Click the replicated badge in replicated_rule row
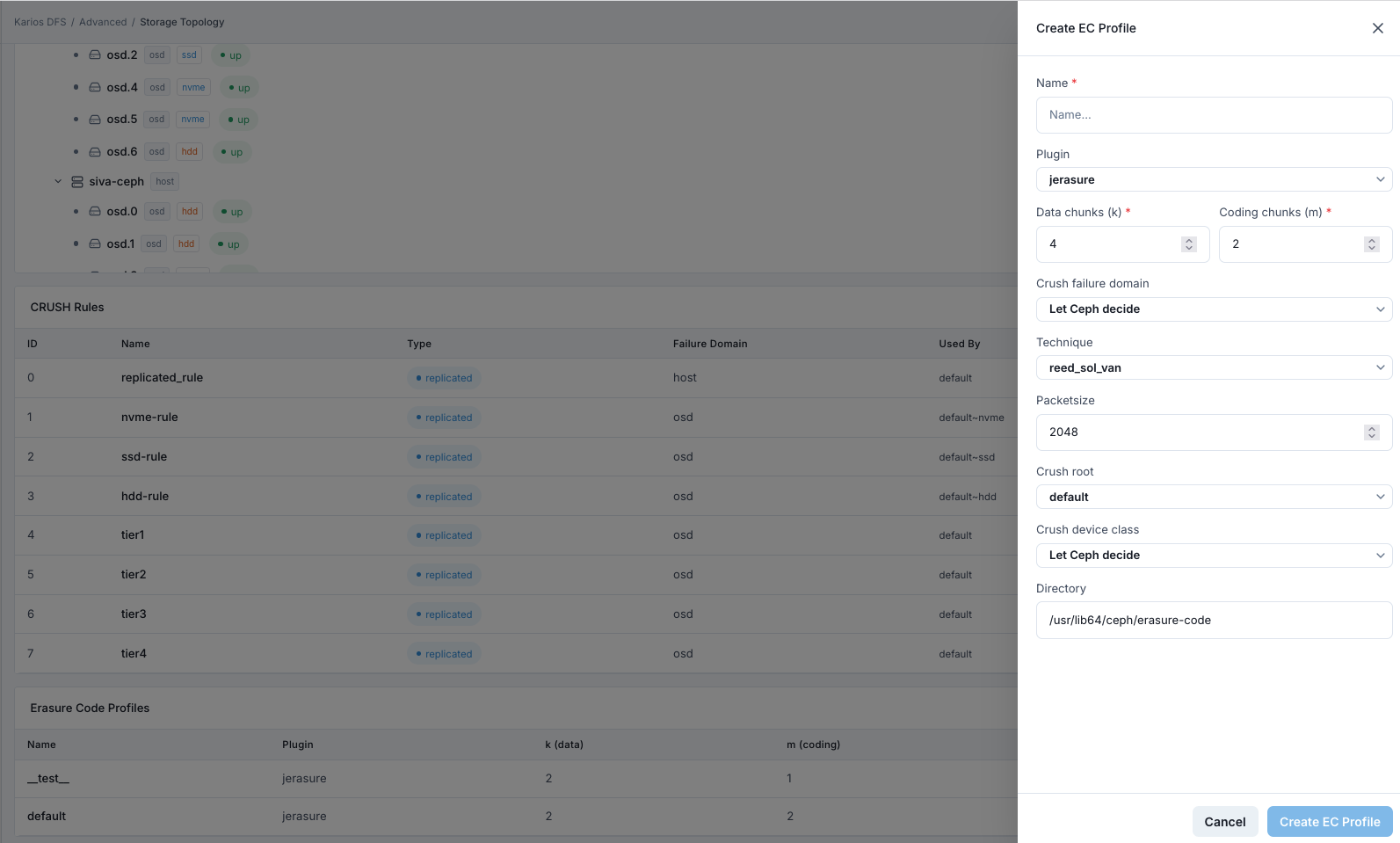The width and height of the screenshot is (1400, 843). click(x=444, y=378)
